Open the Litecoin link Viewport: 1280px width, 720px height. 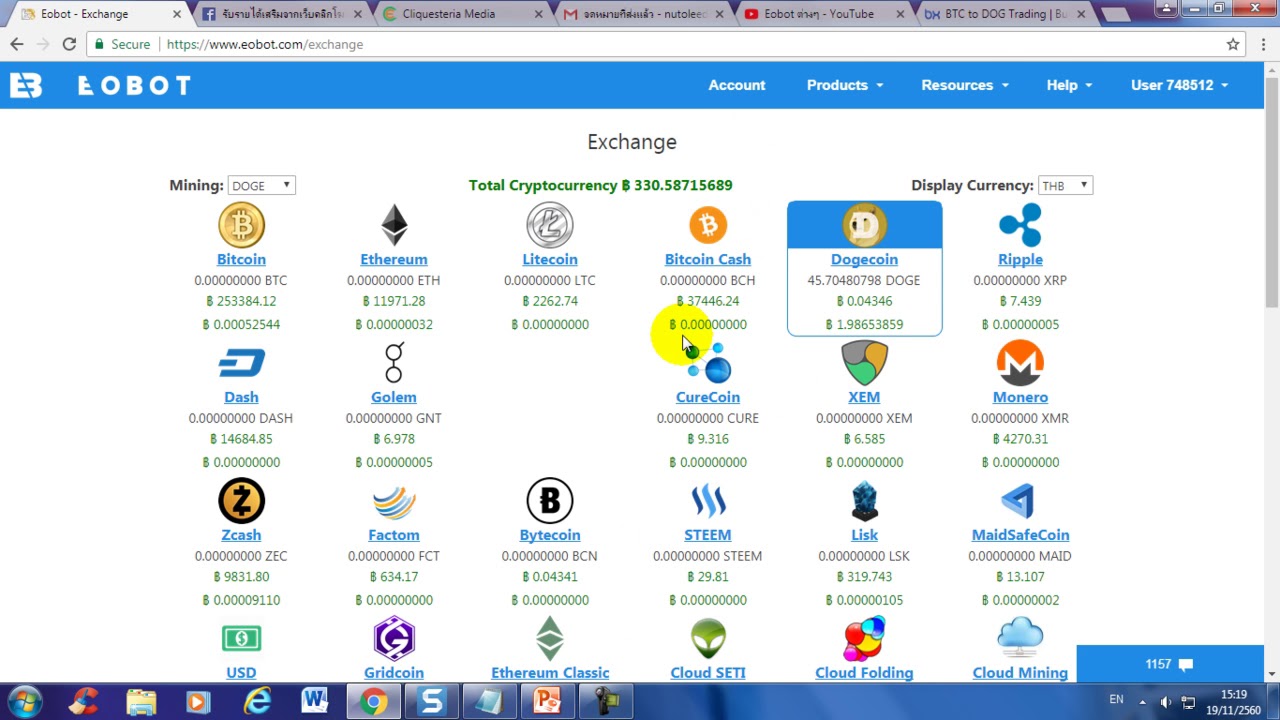tap(550, 259)
